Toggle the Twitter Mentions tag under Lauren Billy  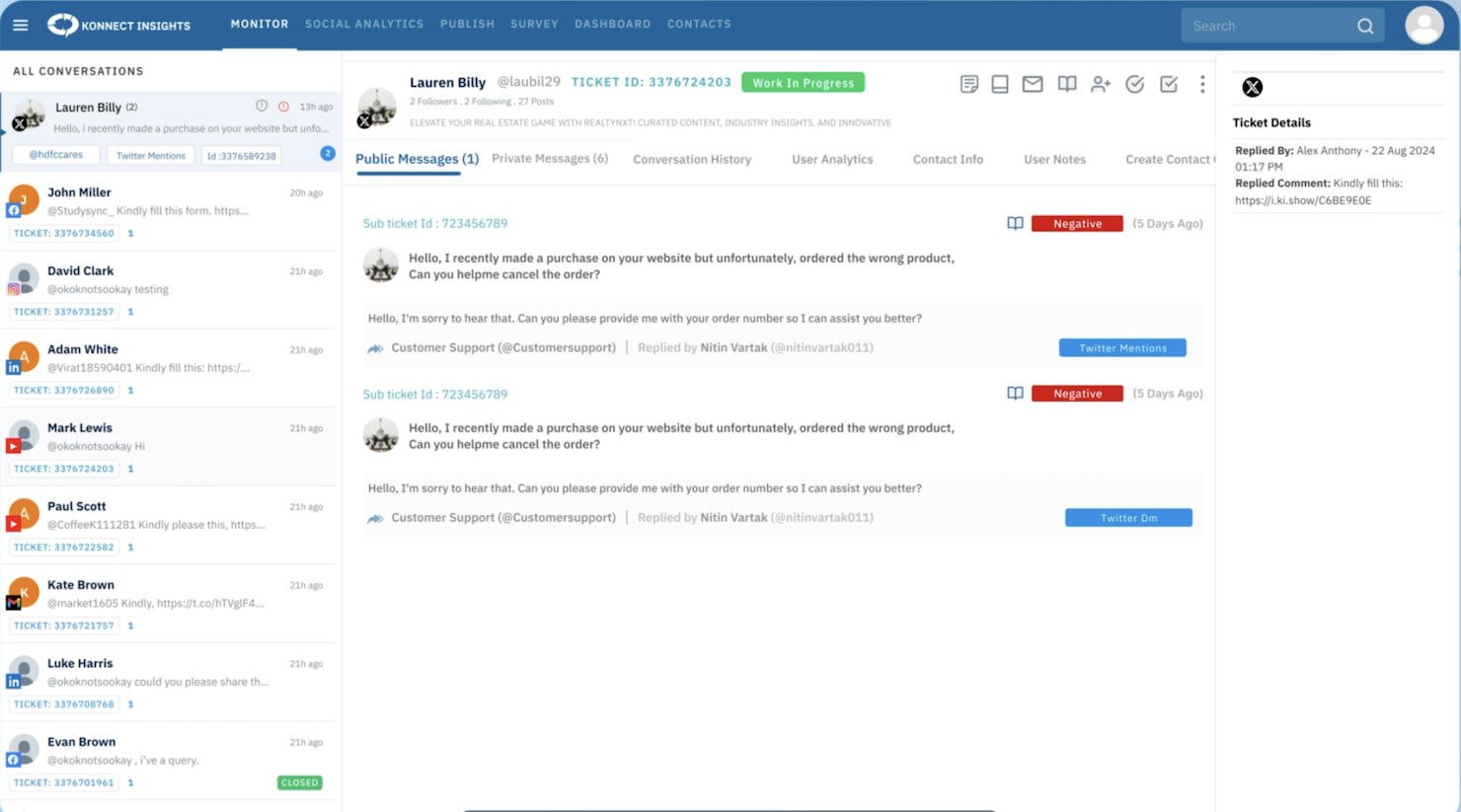[150, 155]
